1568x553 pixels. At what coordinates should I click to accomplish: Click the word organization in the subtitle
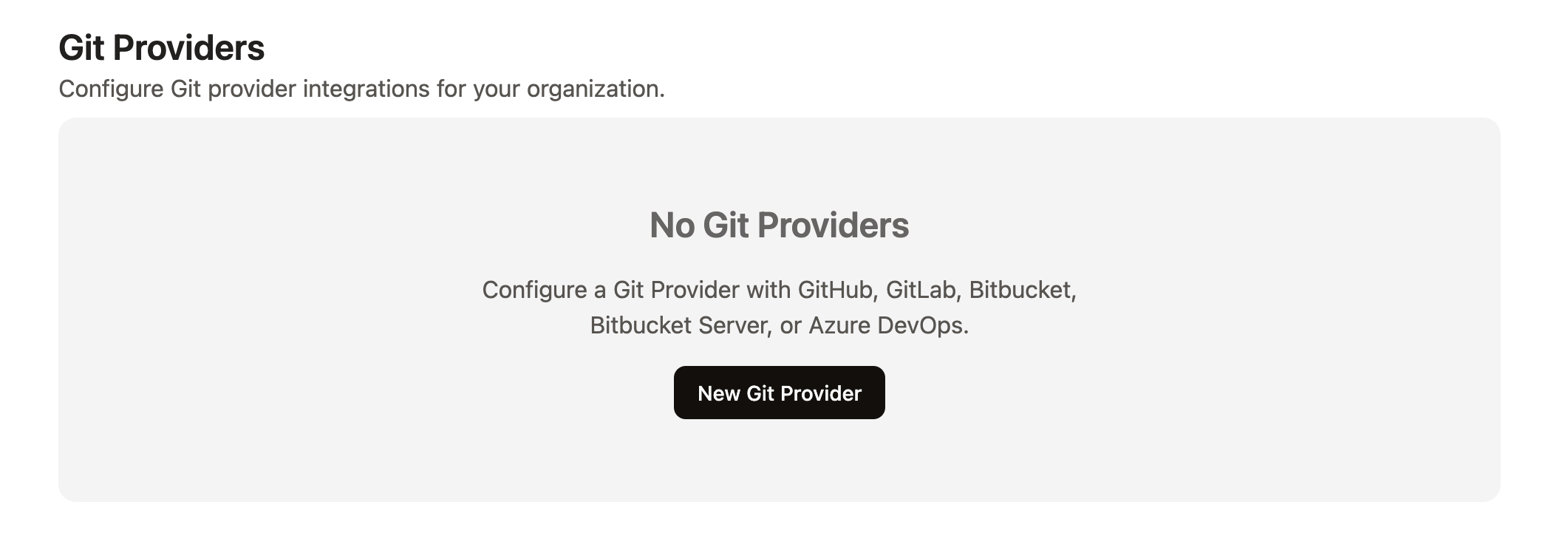(593, 89)
